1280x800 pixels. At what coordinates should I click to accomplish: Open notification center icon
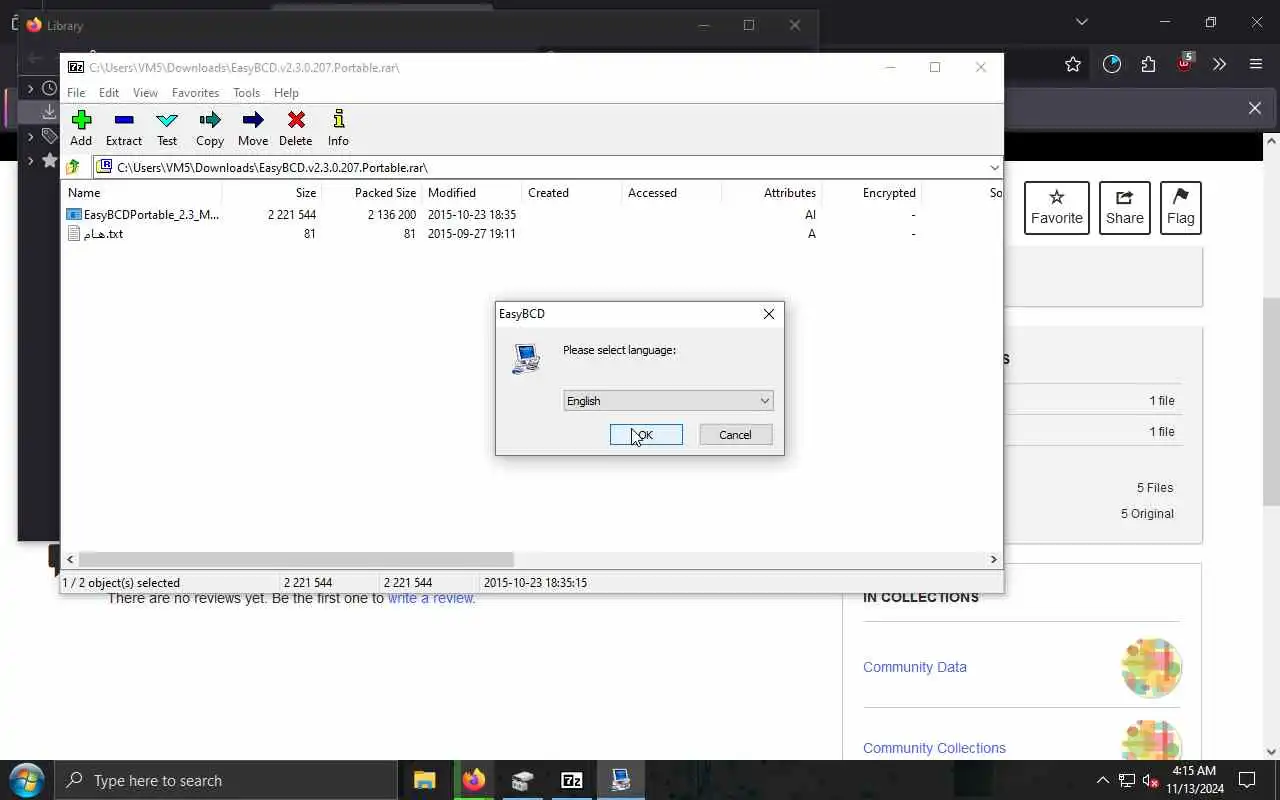1247,780
